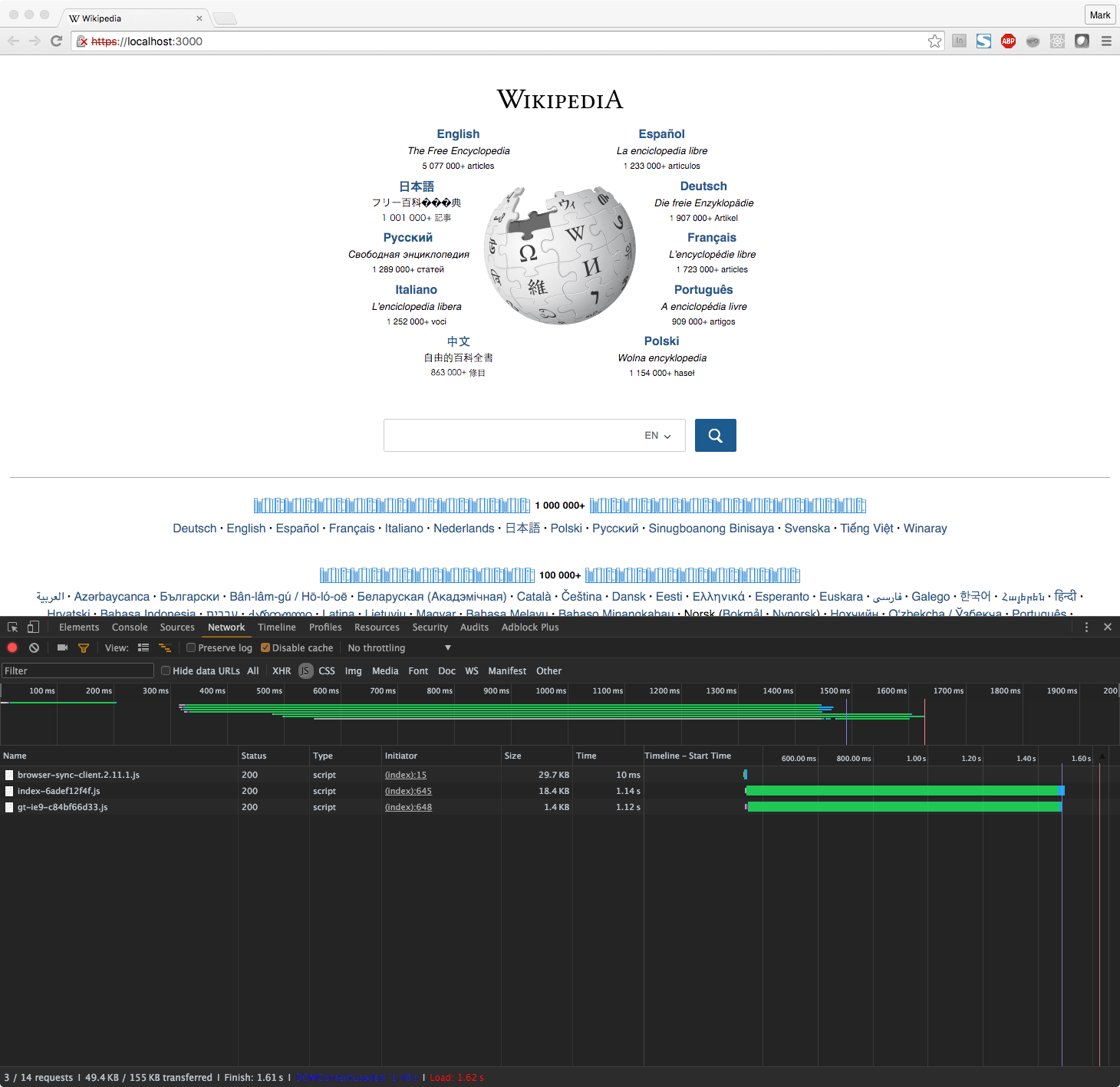Follow the (index):645 initiator link
Image resolution: width=1120 pixels, height=1087 pixels.
click(x=408, y=791)
